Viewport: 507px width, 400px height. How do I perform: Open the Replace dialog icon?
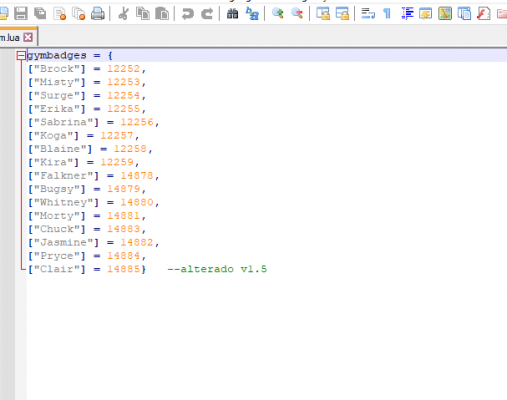click(x=252, y=14)
